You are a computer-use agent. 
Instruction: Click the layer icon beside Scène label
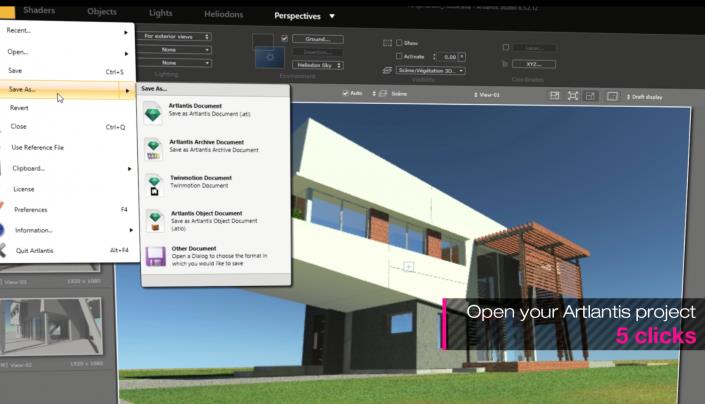coord(383,93)
